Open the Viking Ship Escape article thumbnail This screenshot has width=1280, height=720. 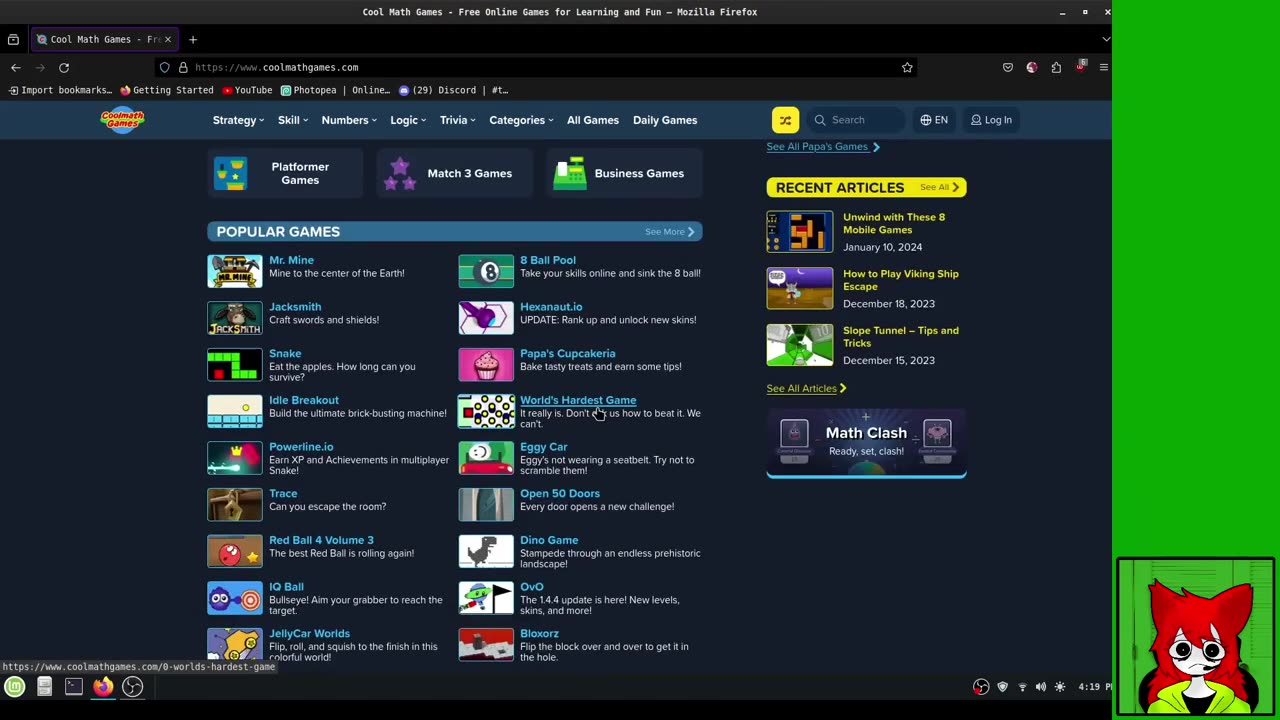(800, 288)
